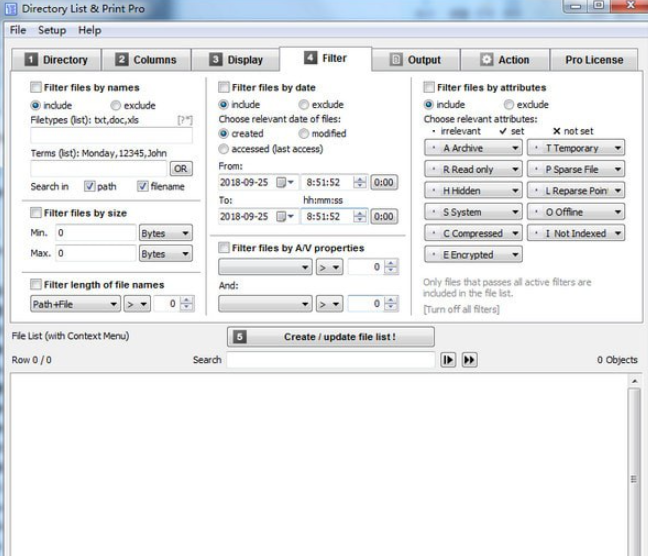
Task: Enable Filter files by size checkbox
Action: pyautogui.click(x=36, y=213)
